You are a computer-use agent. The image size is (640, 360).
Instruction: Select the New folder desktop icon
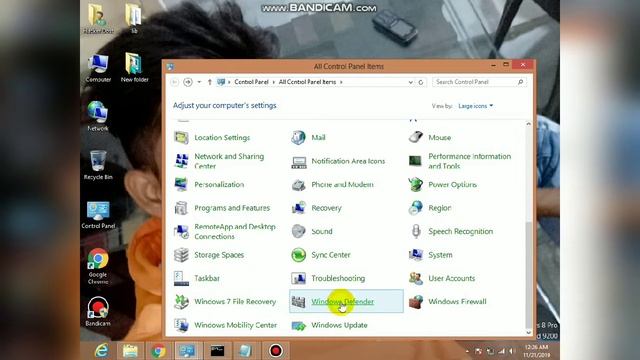(x=134, y=68)
